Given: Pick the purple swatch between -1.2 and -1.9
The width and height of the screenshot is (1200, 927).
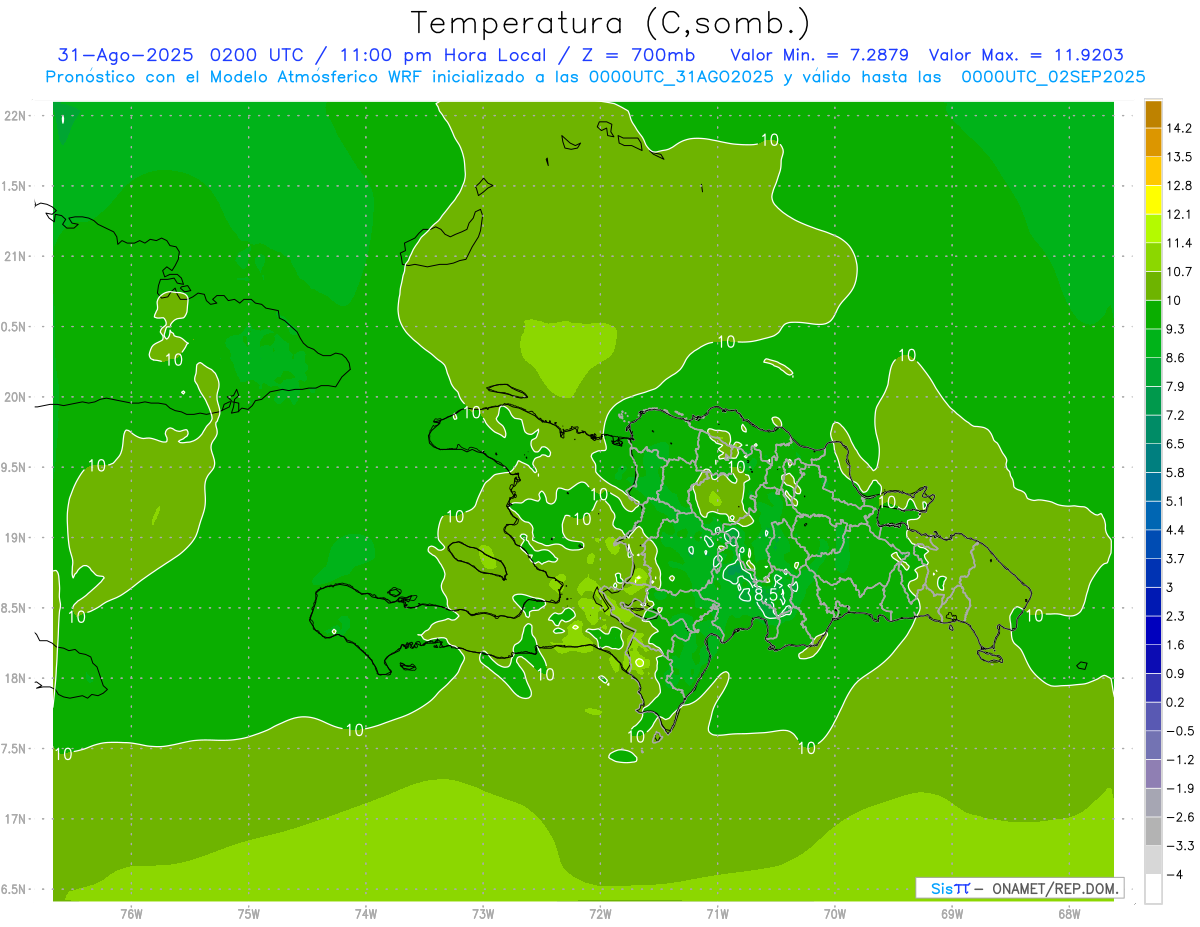Looking at the screenshot, I should 1153,774.
